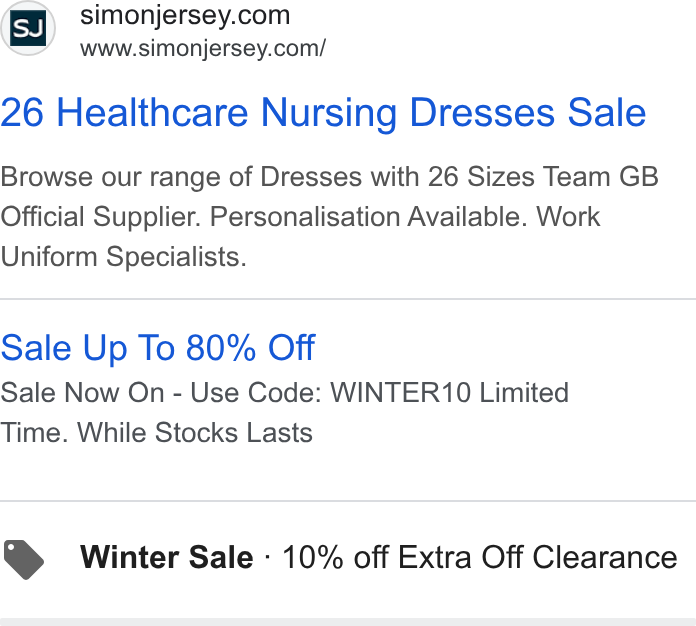This screenshot has width=696, height=626.
Task: Click the price tag promotion icon
Action: [24, 559]
